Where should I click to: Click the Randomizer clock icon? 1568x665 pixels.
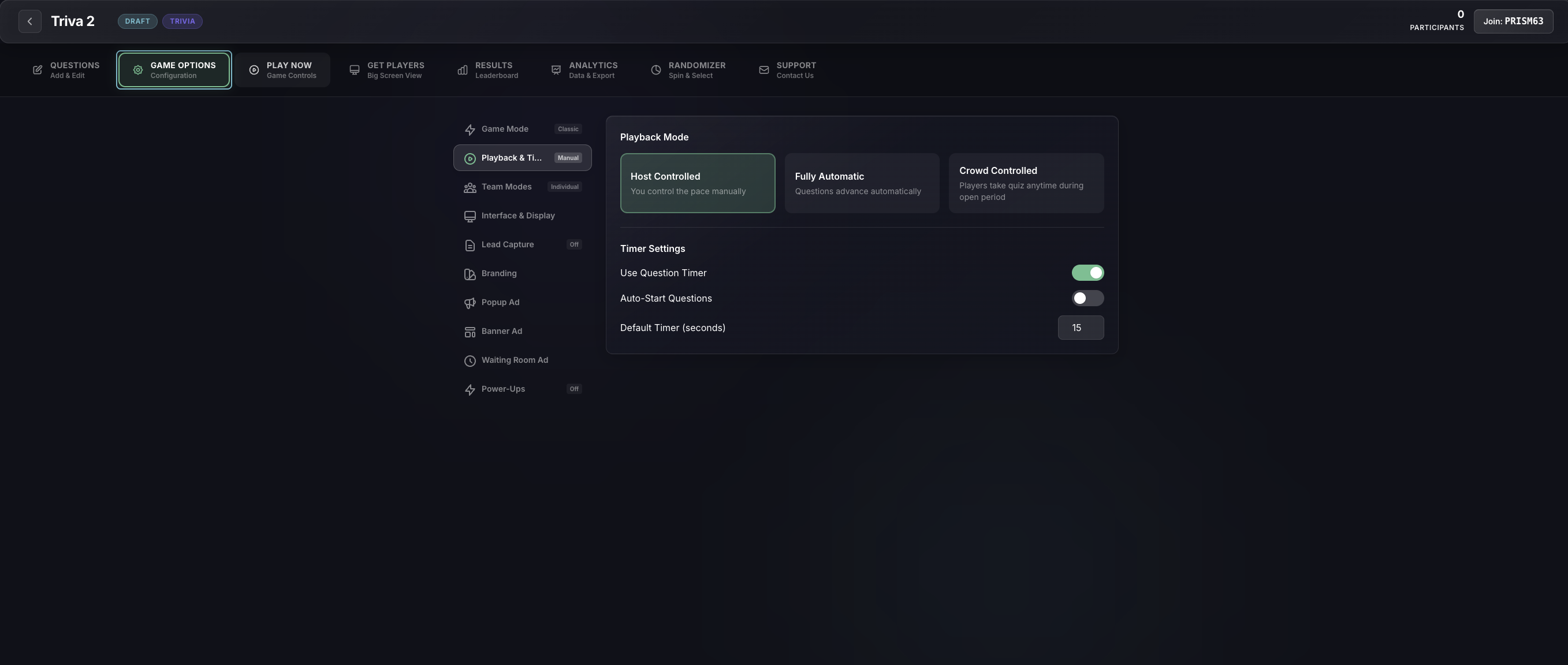(x=655, y=70)
